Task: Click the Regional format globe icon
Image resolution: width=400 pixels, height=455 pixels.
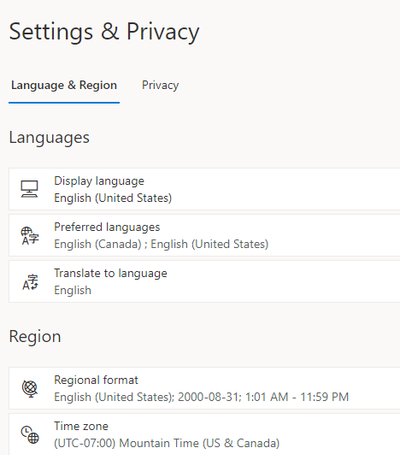Action: [30, 389]
